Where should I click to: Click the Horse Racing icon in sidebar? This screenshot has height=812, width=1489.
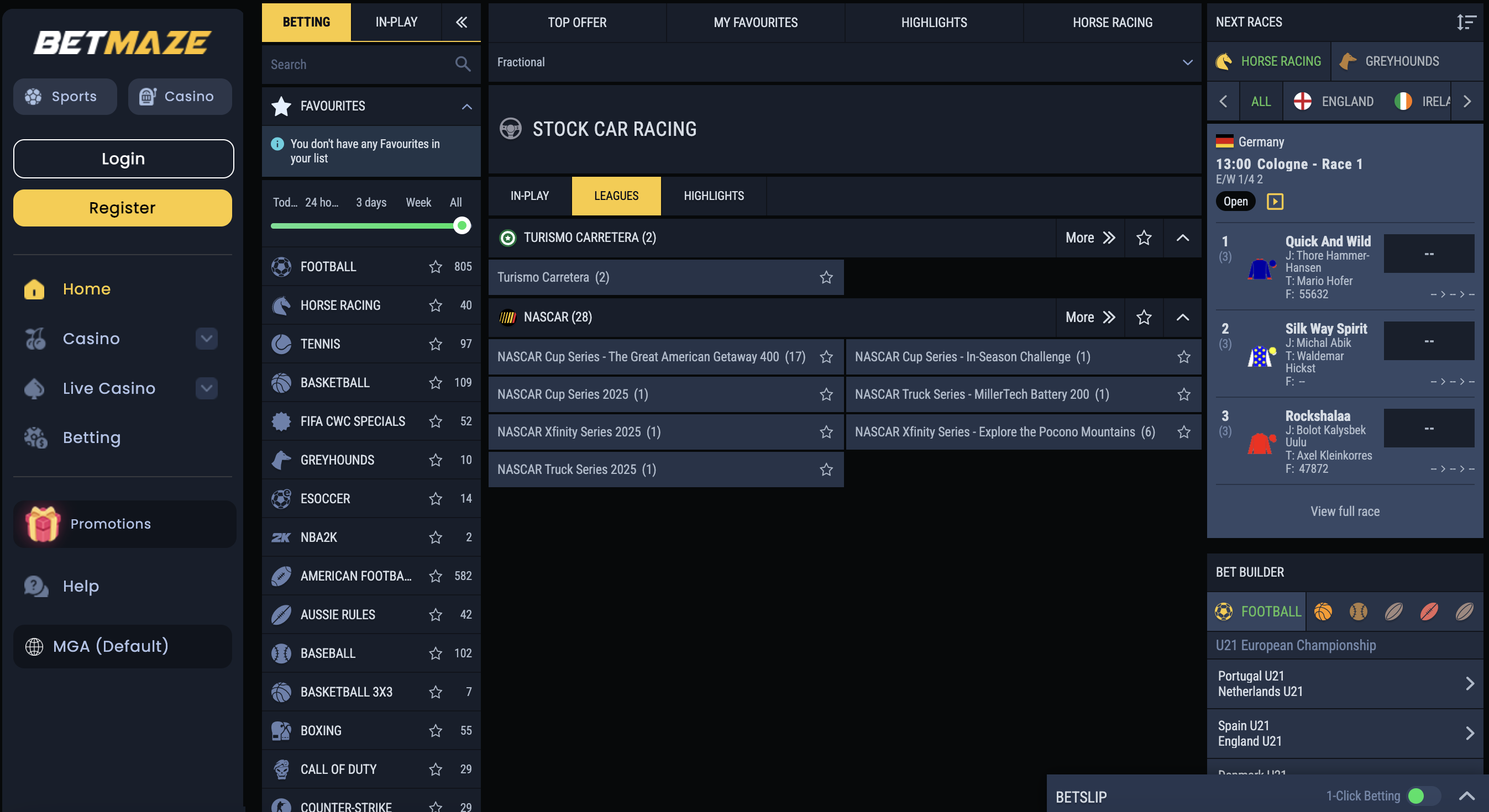(x=281, y=305)
